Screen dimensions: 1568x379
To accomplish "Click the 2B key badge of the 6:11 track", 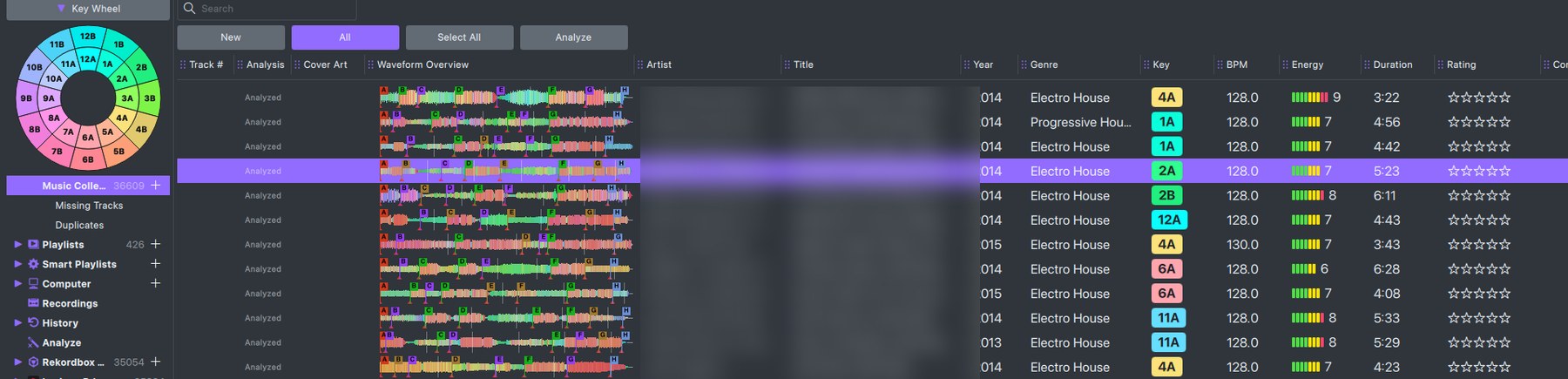I will coord(1166,196).
